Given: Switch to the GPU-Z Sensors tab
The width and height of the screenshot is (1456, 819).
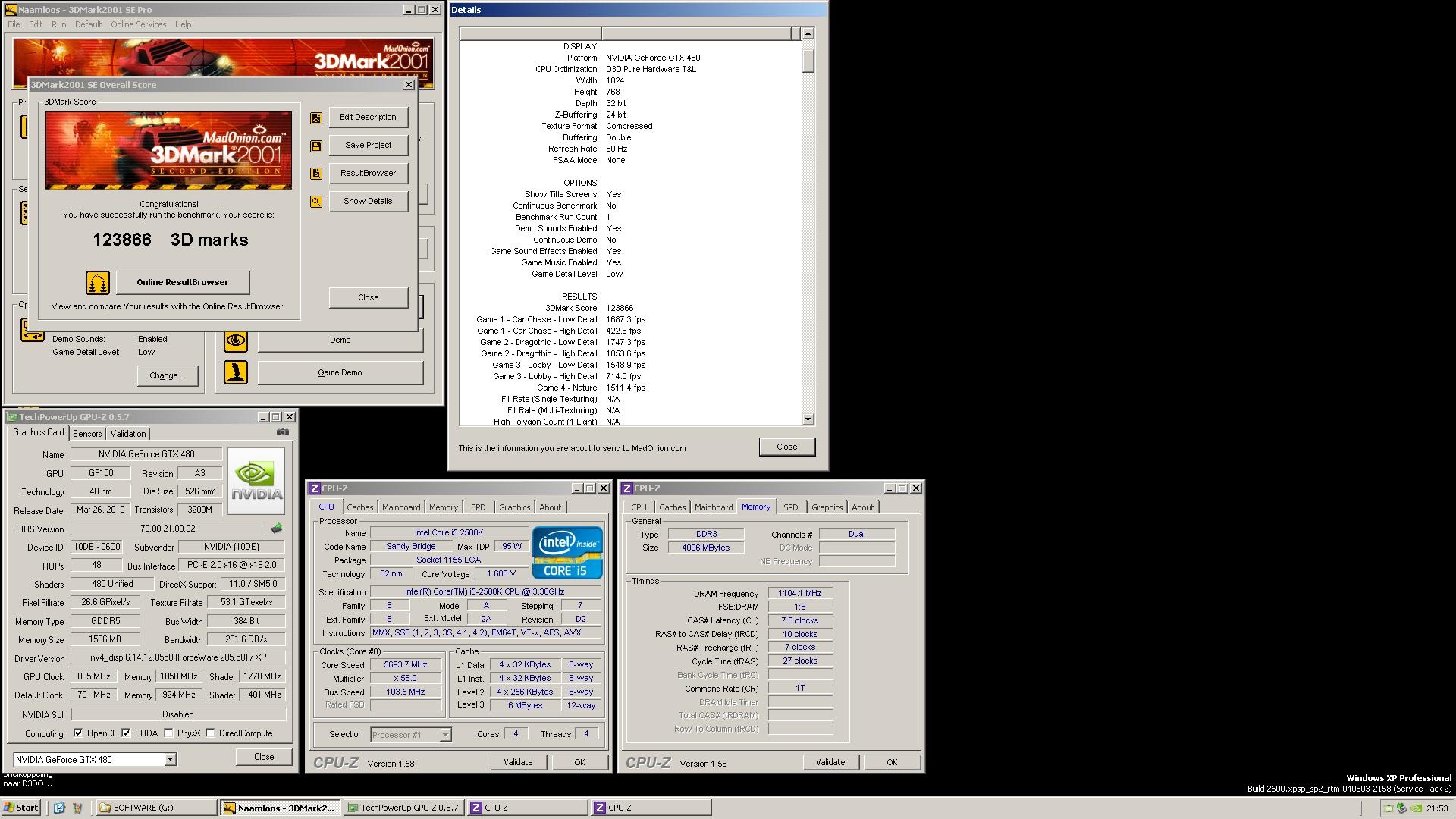Looking at the screenshot, I should (87, 434).
